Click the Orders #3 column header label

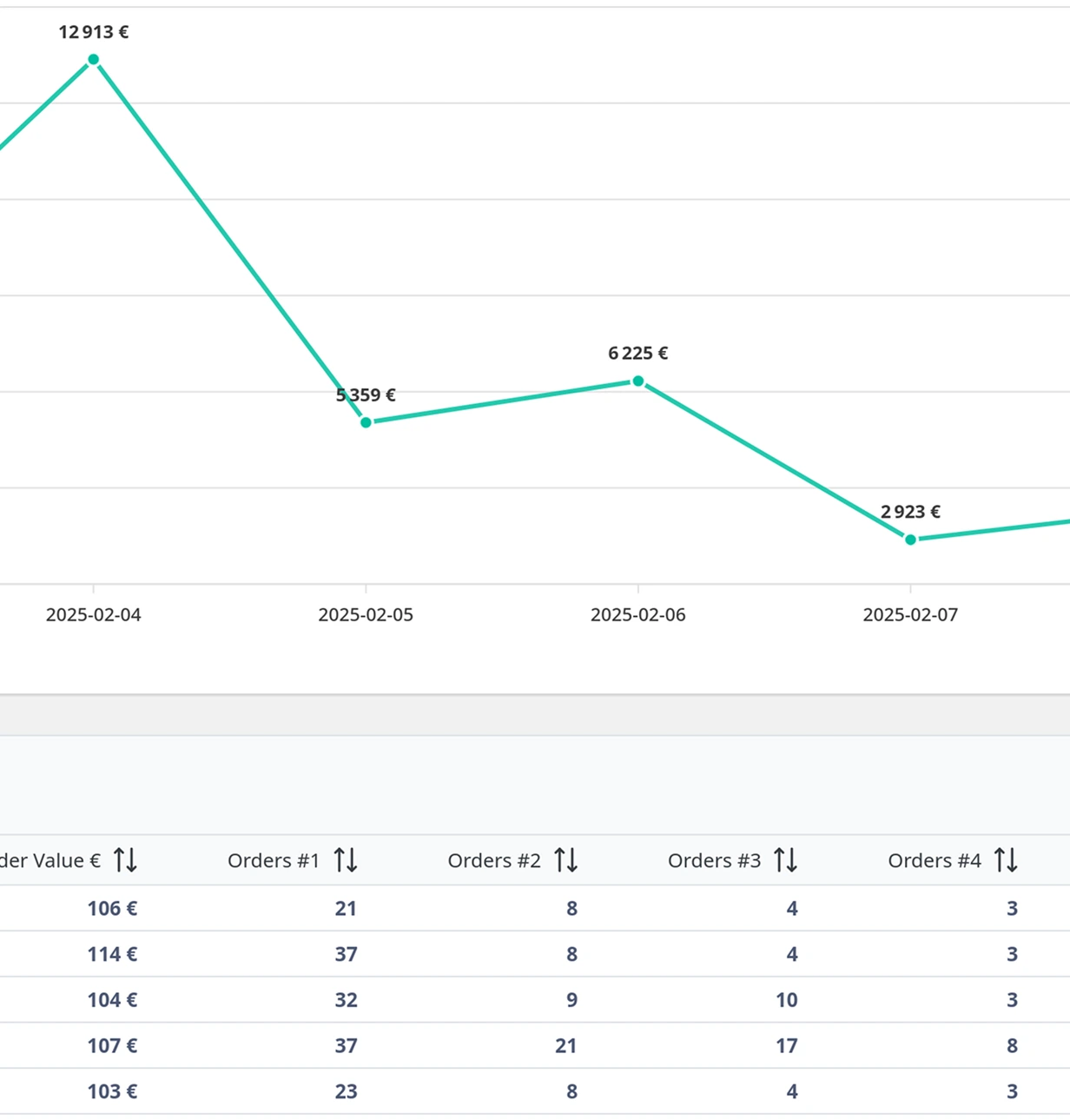tap(714, 860)
